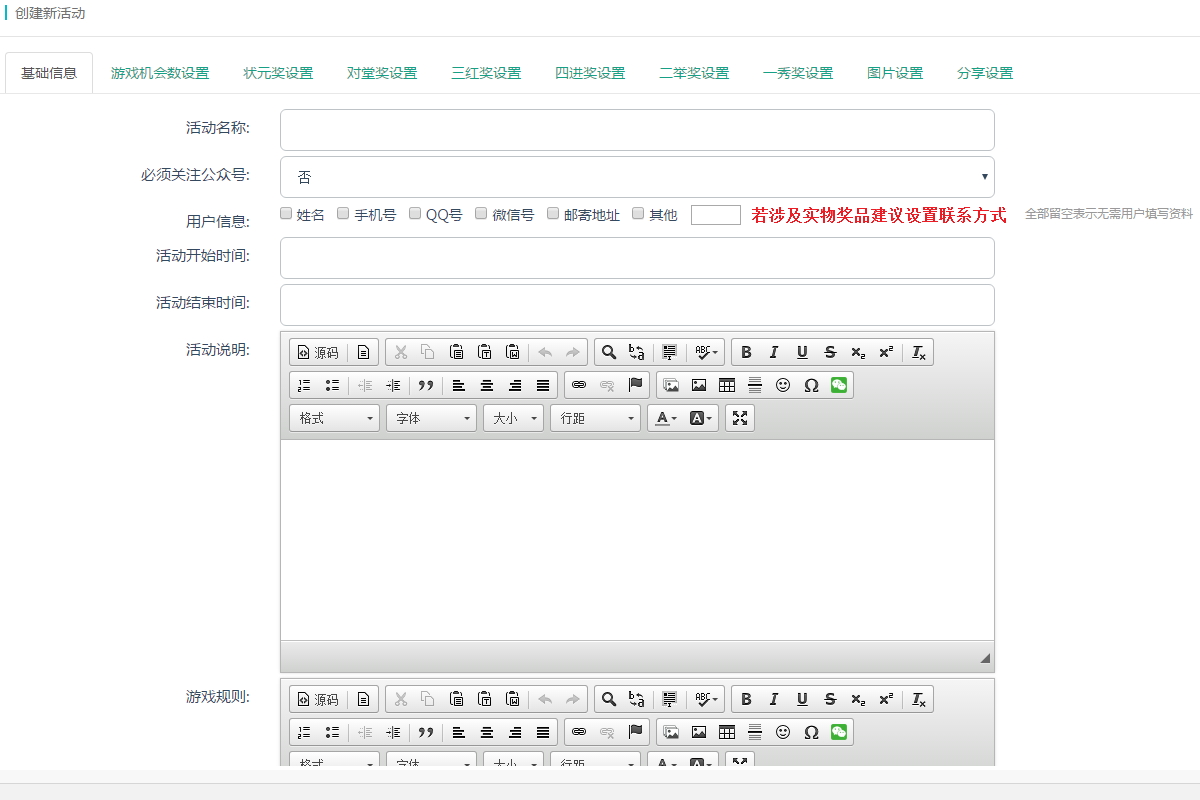This screenshot has height=800, width=1200.
Task: Select the 邮寄地址 checkbox
Action: (553, 213)
